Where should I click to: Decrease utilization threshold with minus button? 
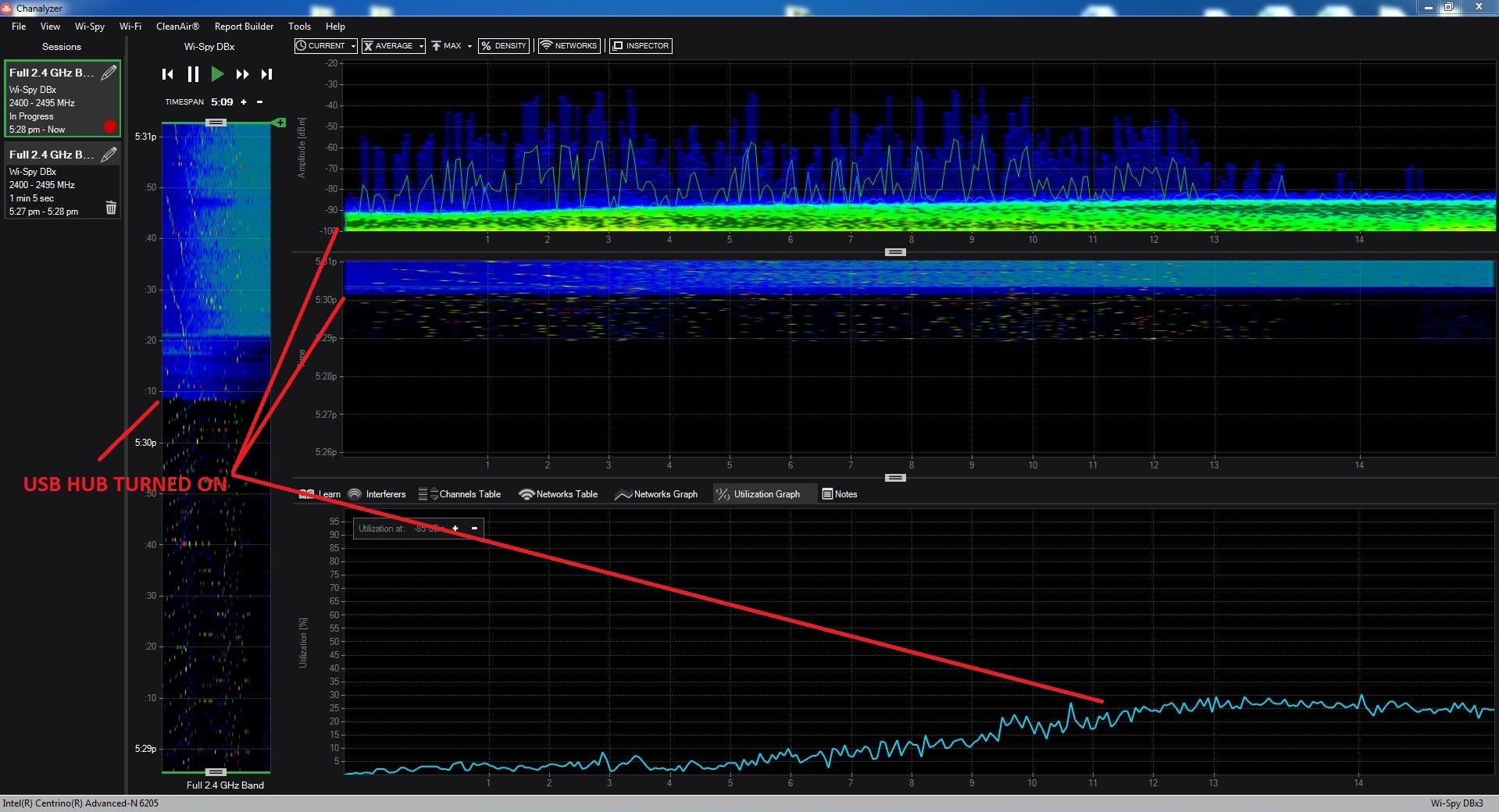[x=474, y=529]
